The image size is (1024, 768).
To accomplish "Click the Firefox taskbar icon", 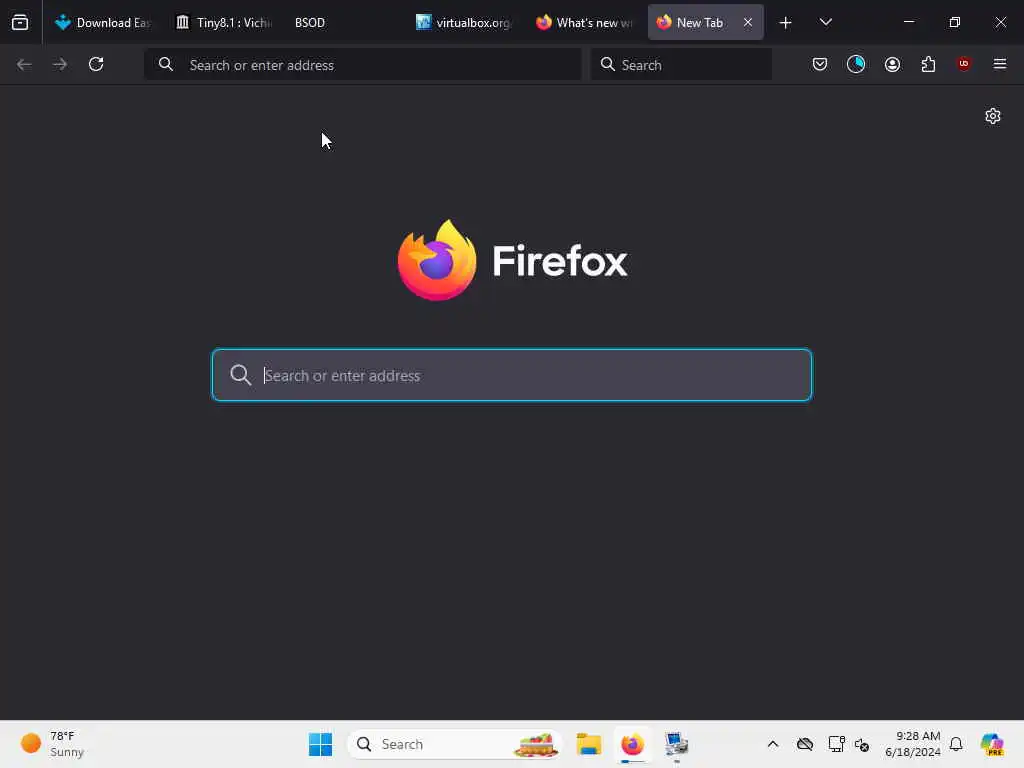I will pos(632,744).
